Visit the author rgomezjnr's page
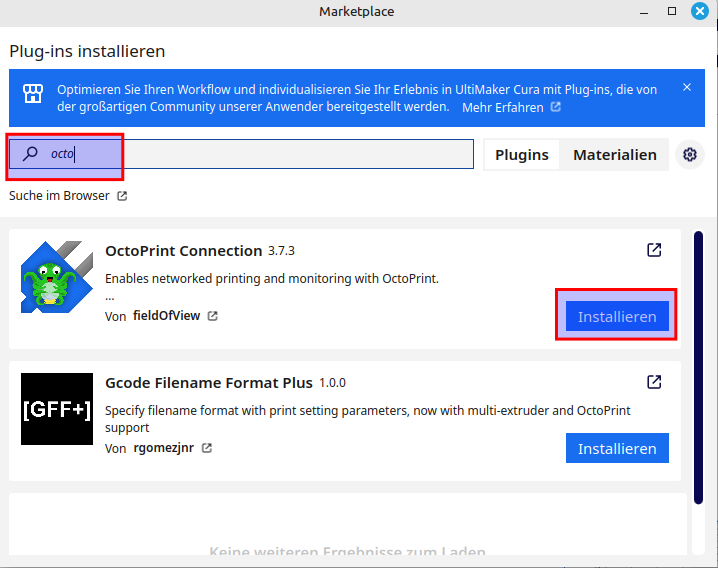 [x=163, y=448]
